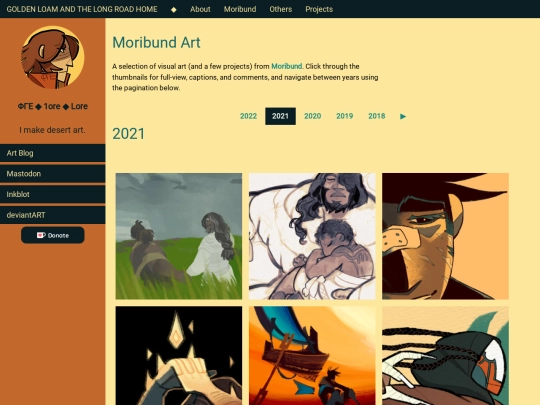Viewport: 540px width, 405px height.
Task: Follow the Moribund link in description
Action: (287, 66)
